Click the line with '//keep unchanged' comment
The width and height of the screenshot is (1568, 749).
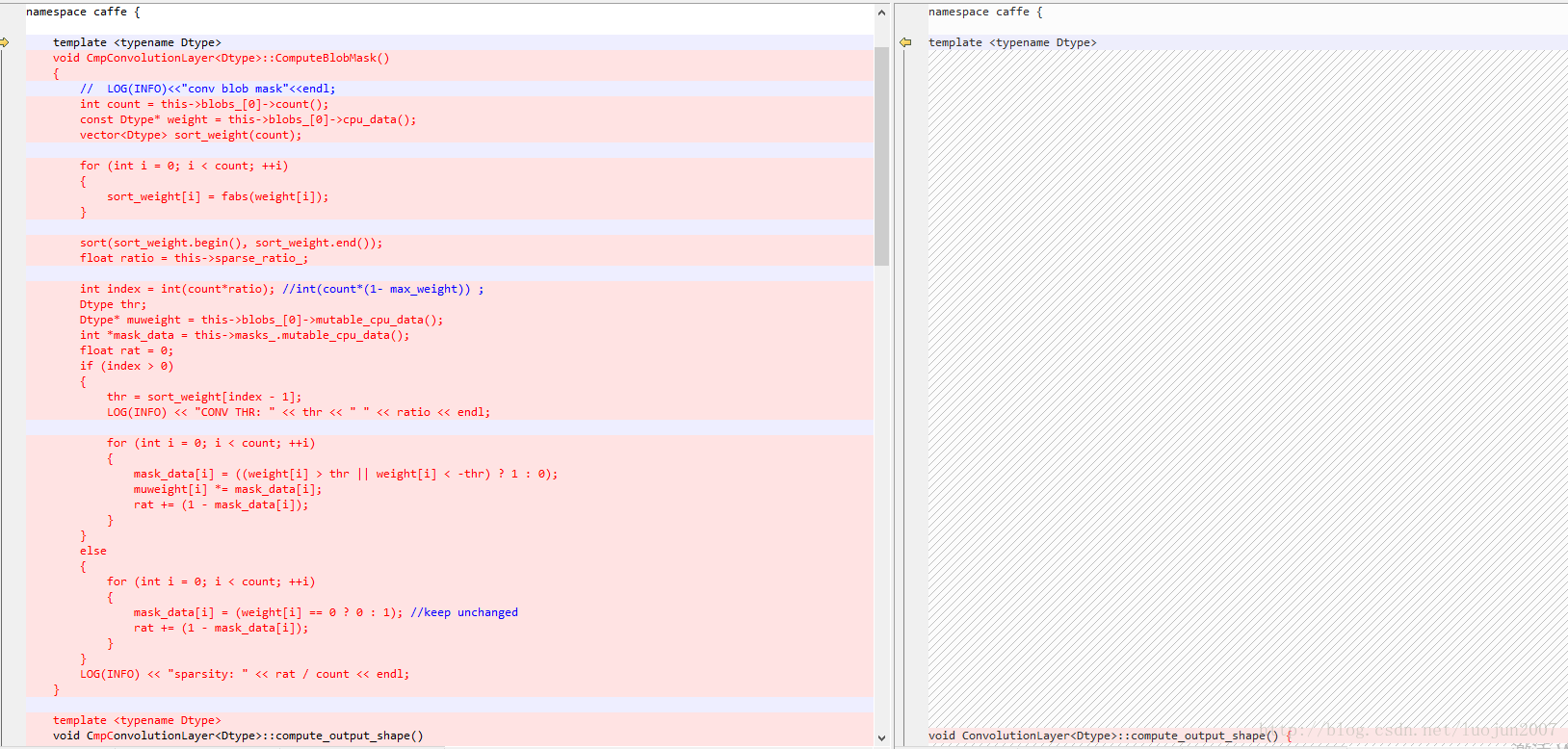(x=326, y=612)
